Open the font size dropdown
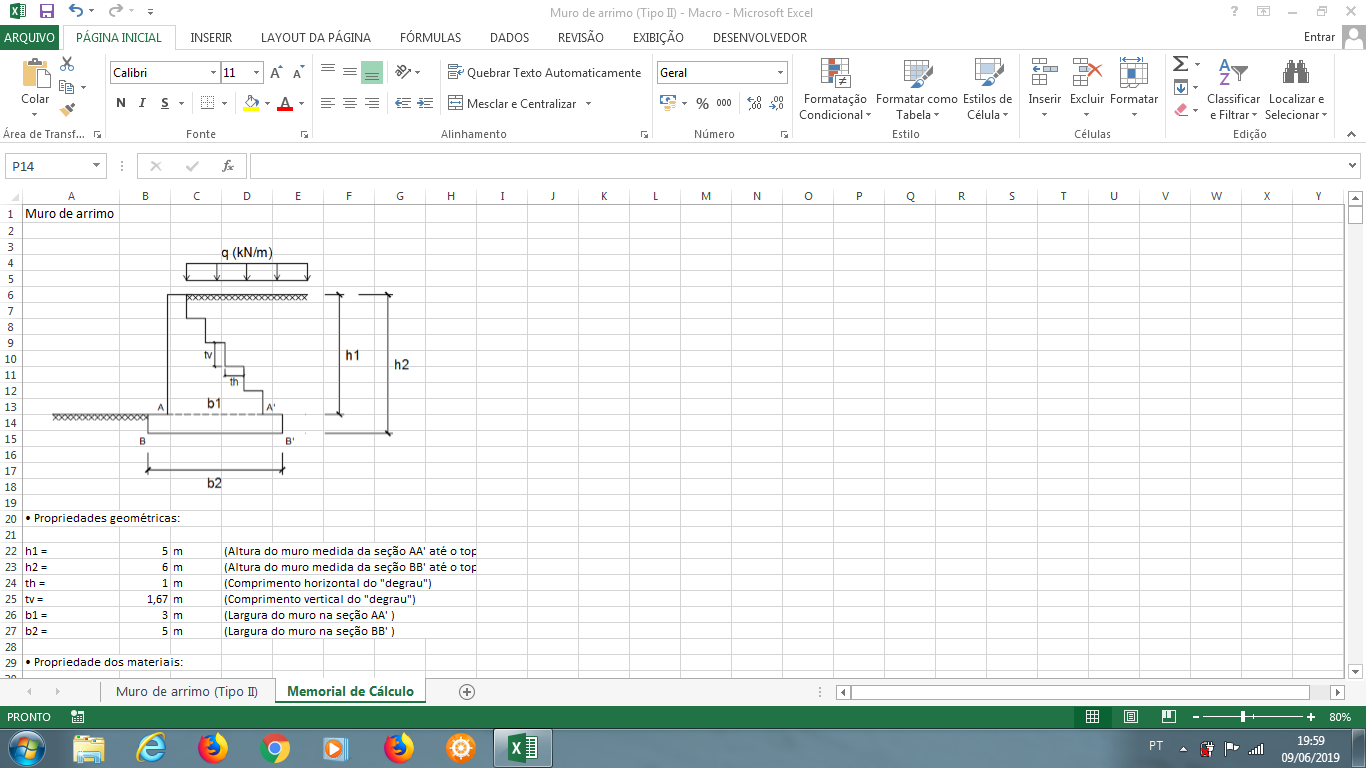Viewport: 1366px width, 768px height. [x=257, y=73]
